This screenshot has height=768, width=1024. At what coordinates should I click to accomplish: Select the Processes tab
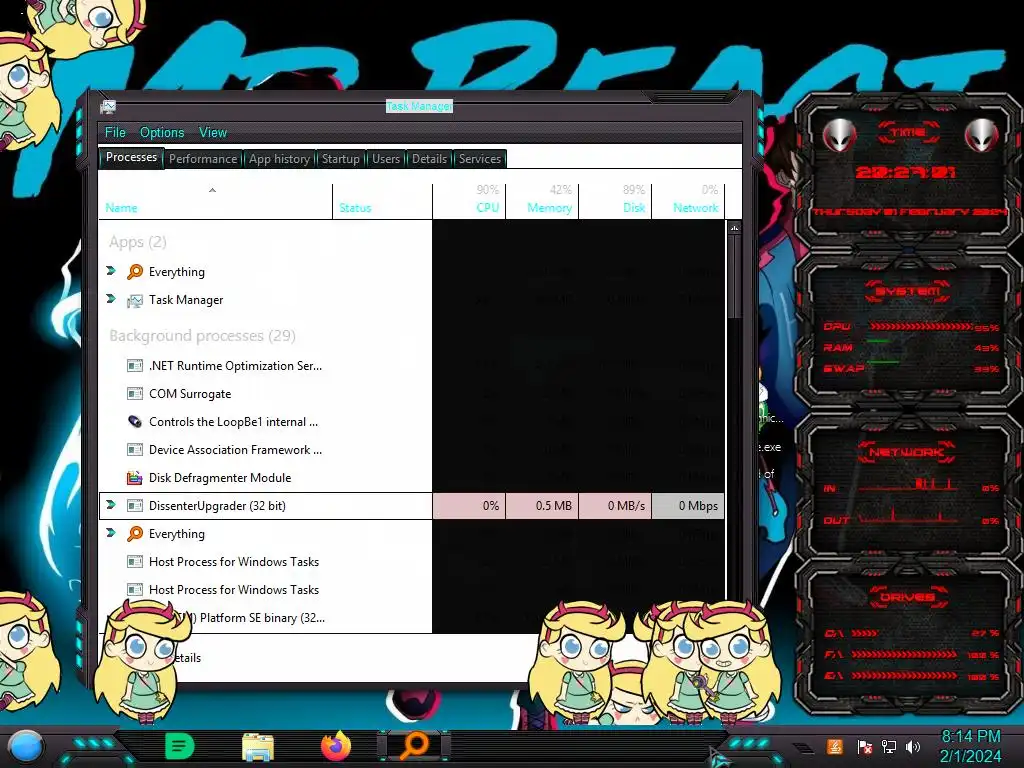point(131,157)
